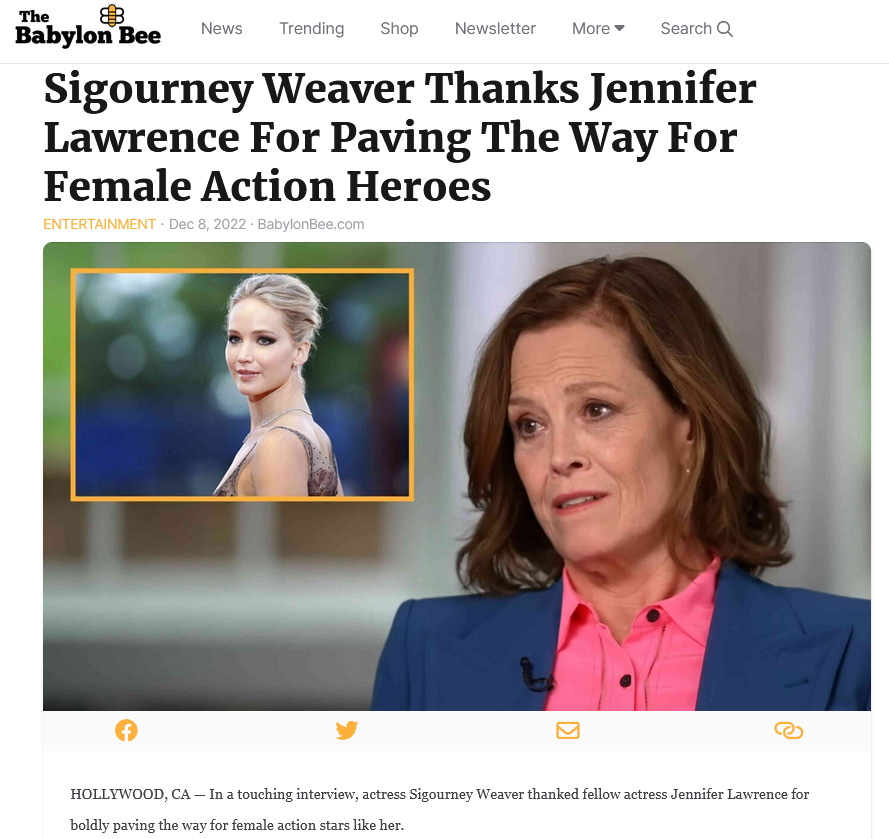Click the Dec 8, 2022 date

pos(208,224)
